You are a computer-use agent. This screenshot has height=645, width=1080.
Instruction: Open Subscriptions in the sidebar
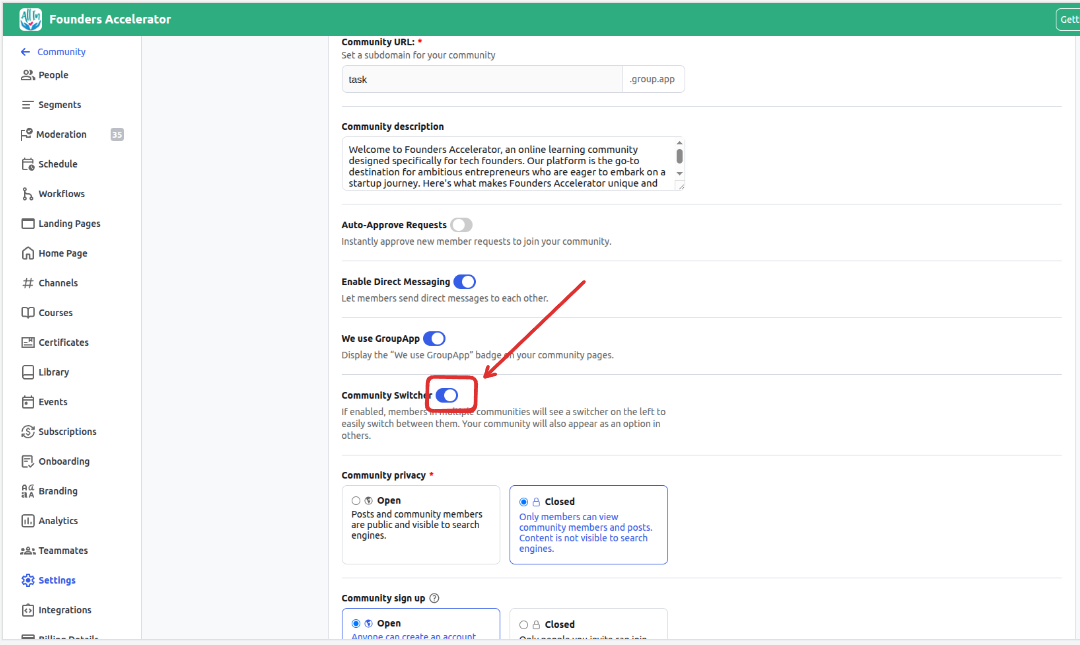click(x=68, y=431)
